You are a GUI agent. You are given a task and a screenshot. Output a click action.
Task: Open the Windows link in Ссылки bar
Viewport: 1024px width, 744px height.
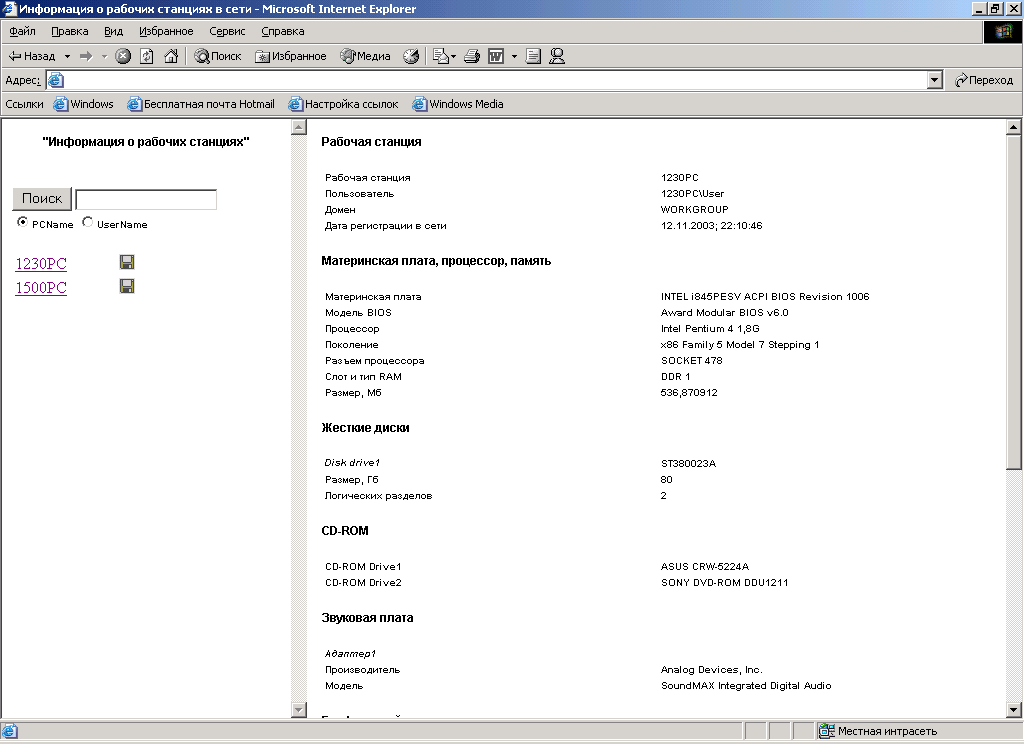[84, 104]
